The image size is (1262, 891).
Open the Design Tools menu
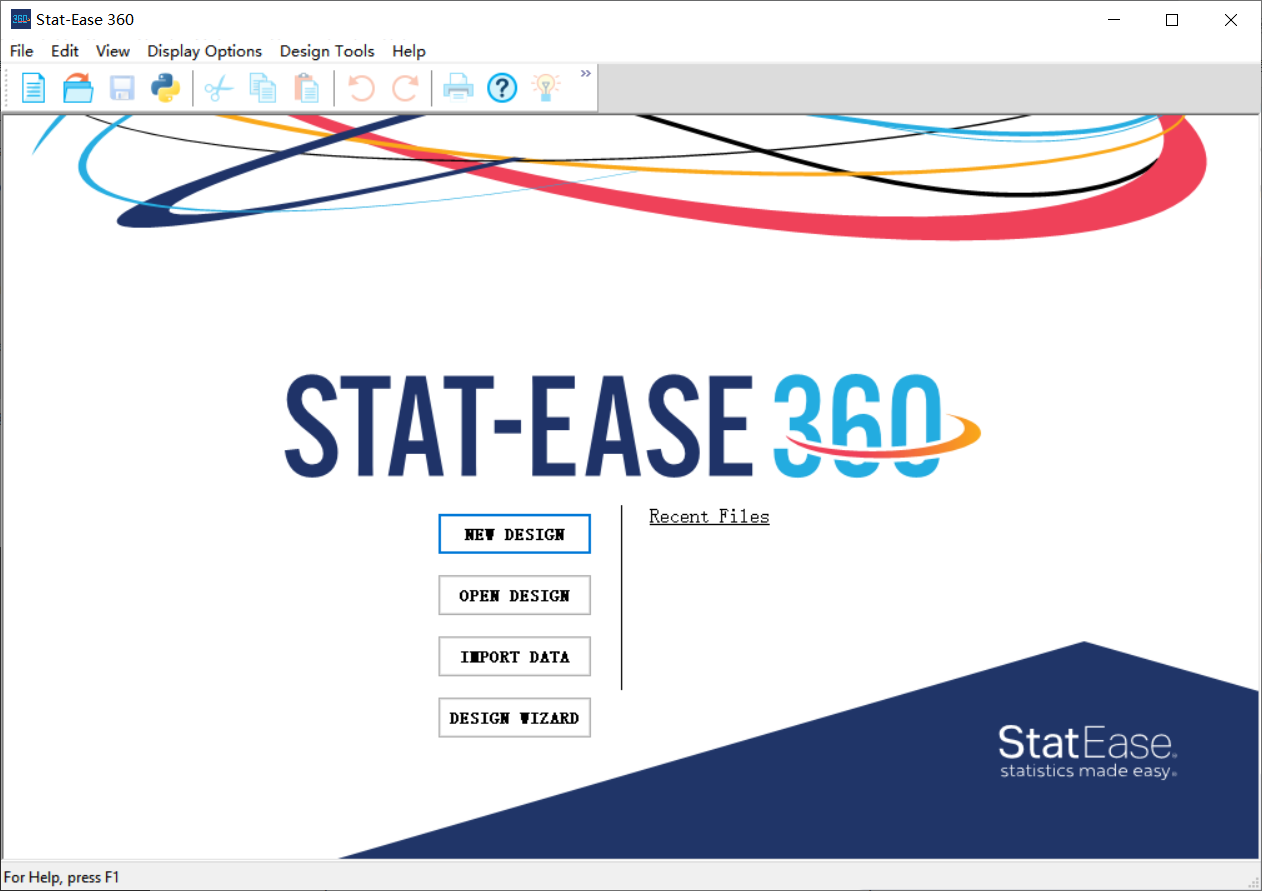click(327, 51)
